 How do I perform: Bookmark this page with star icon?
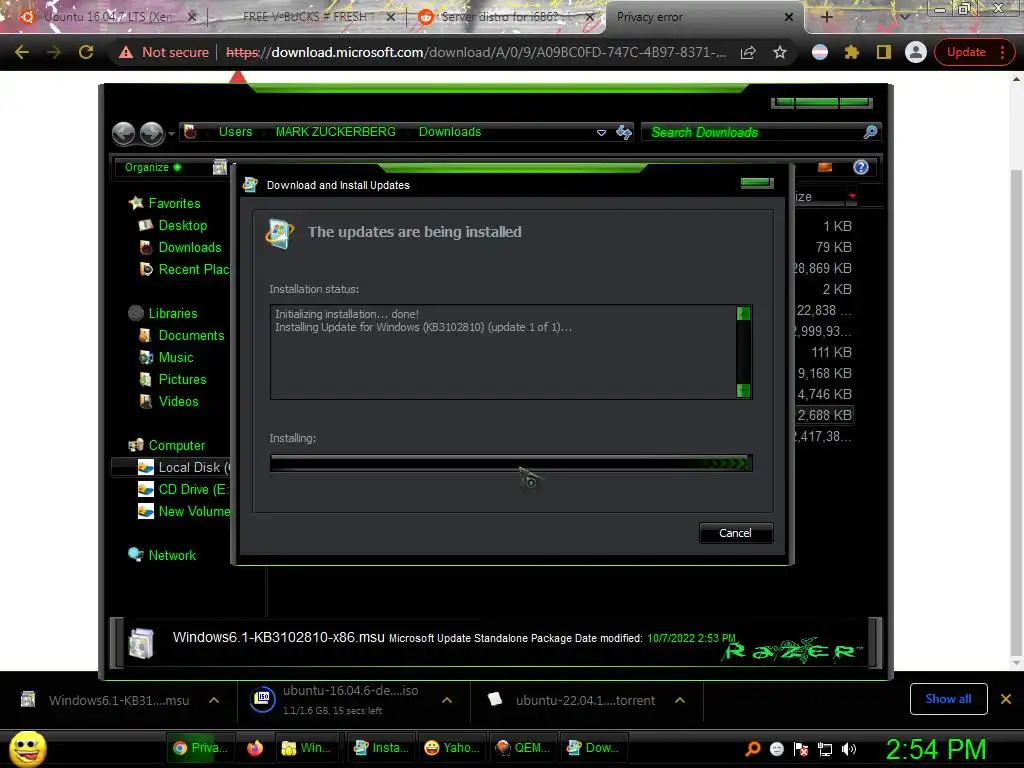pos(780,52)
